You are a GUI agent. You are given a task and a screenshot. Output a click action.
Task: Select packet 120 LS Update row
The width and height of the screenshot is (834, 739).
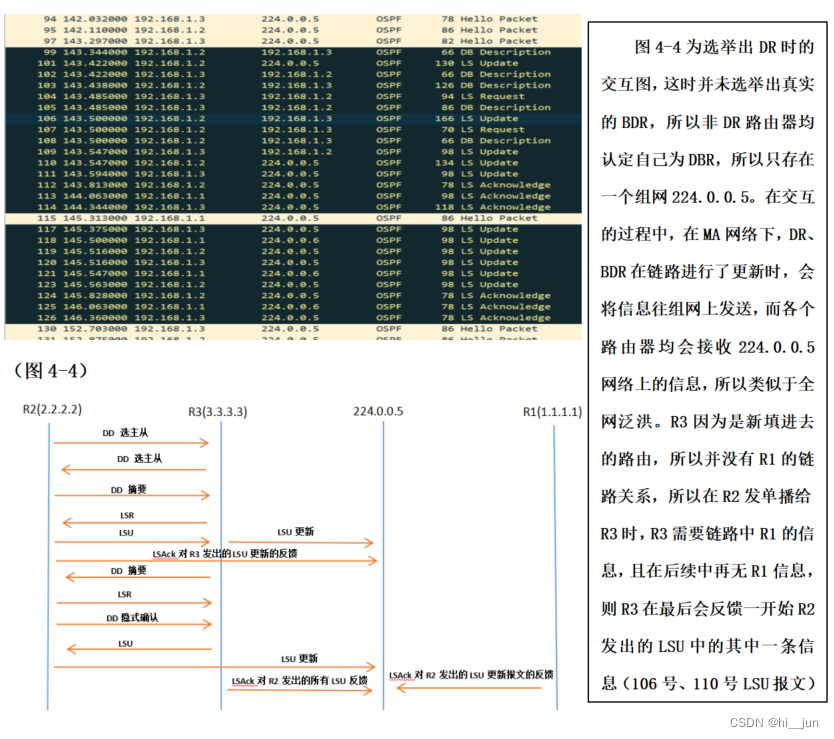click(293, 262)
